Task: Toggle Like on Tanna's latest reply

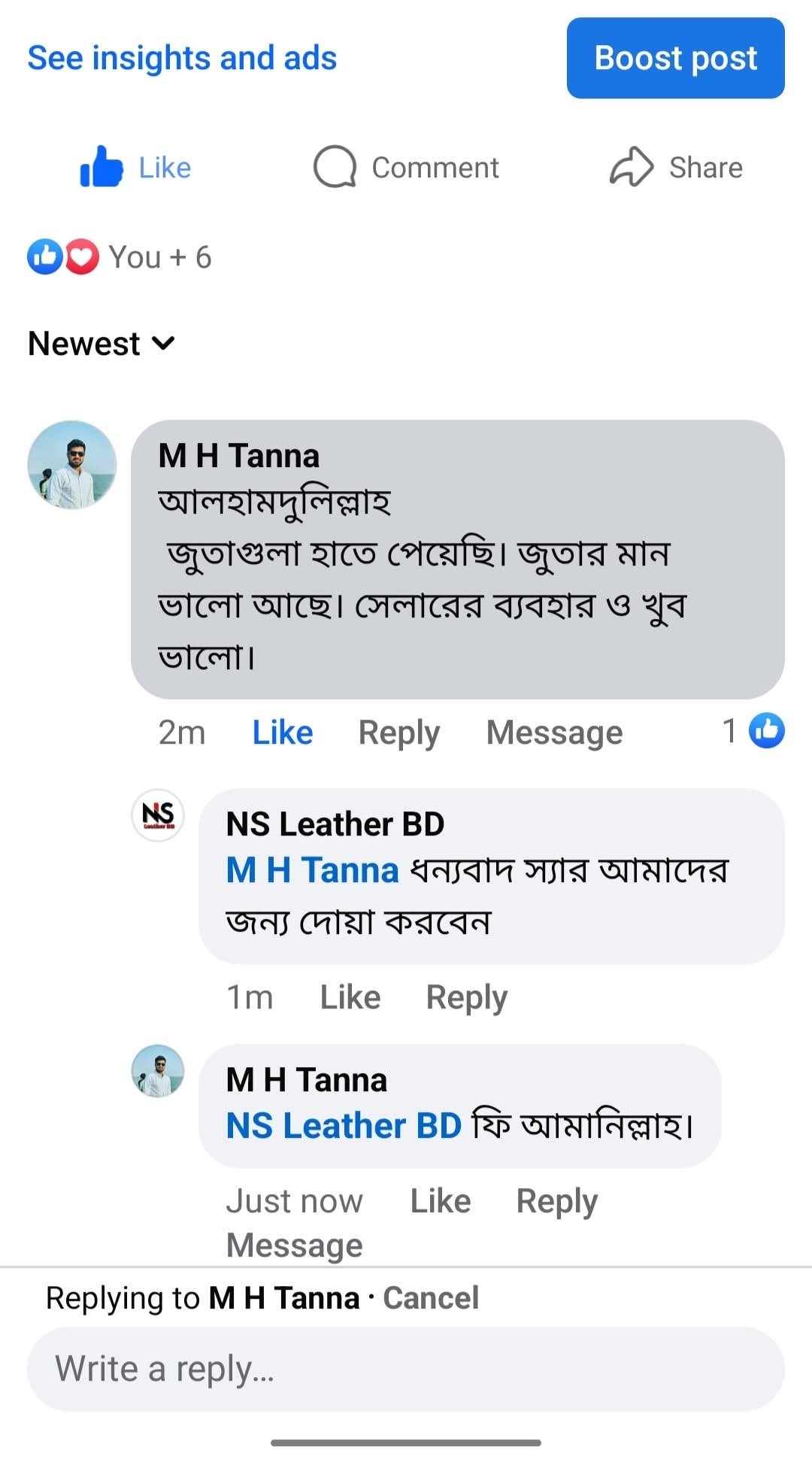Action: pyautogui.click(x=439, y=1201)
